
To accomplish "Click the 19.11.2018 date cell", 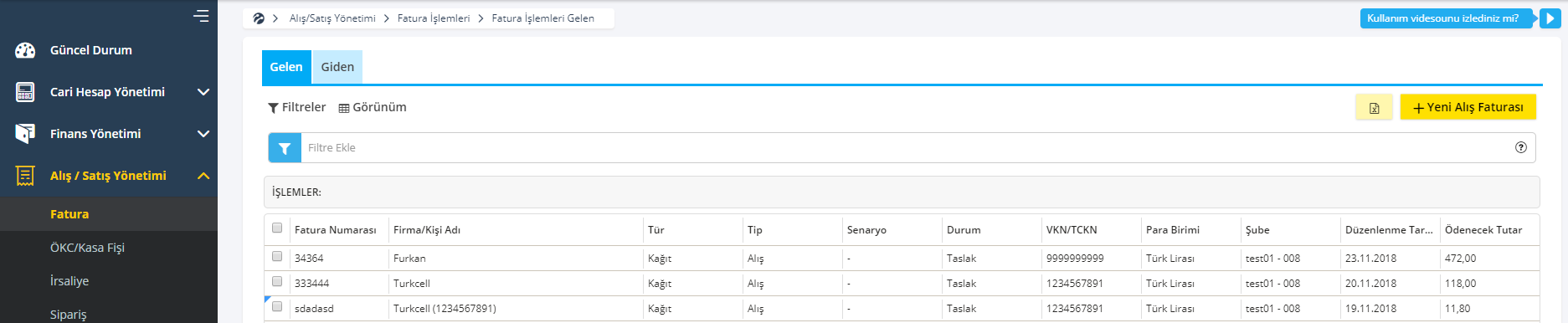I will (1370, 309).
